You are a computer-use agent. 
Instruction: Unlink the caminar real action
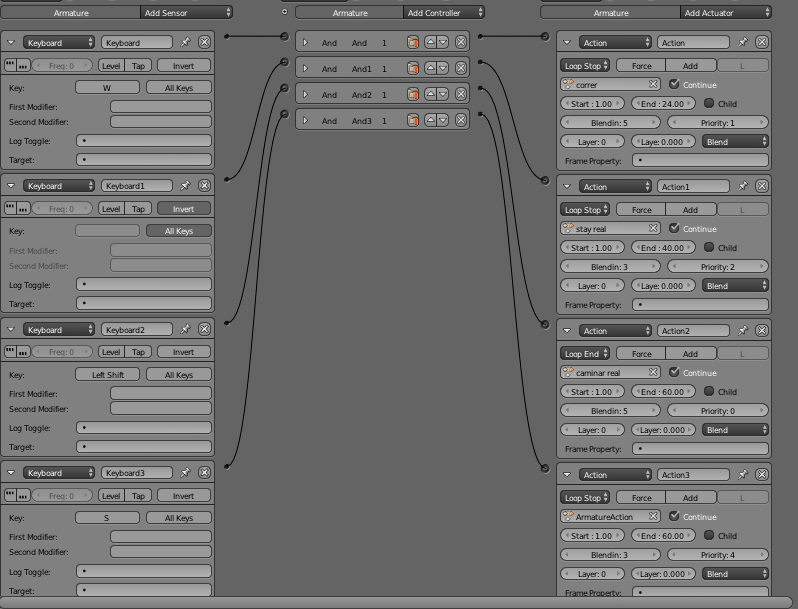653,372
